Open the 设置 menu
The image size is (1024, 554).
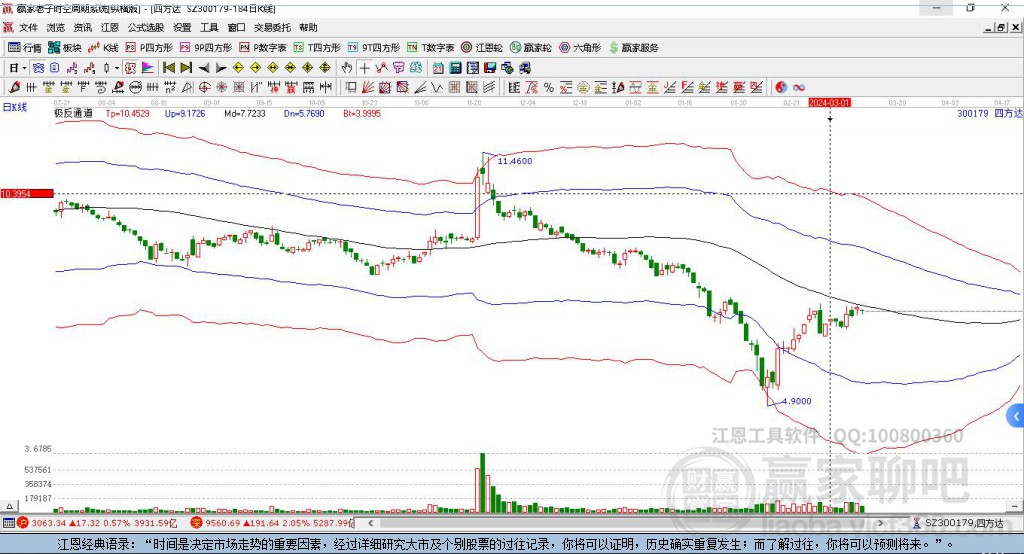coord(182,27)
